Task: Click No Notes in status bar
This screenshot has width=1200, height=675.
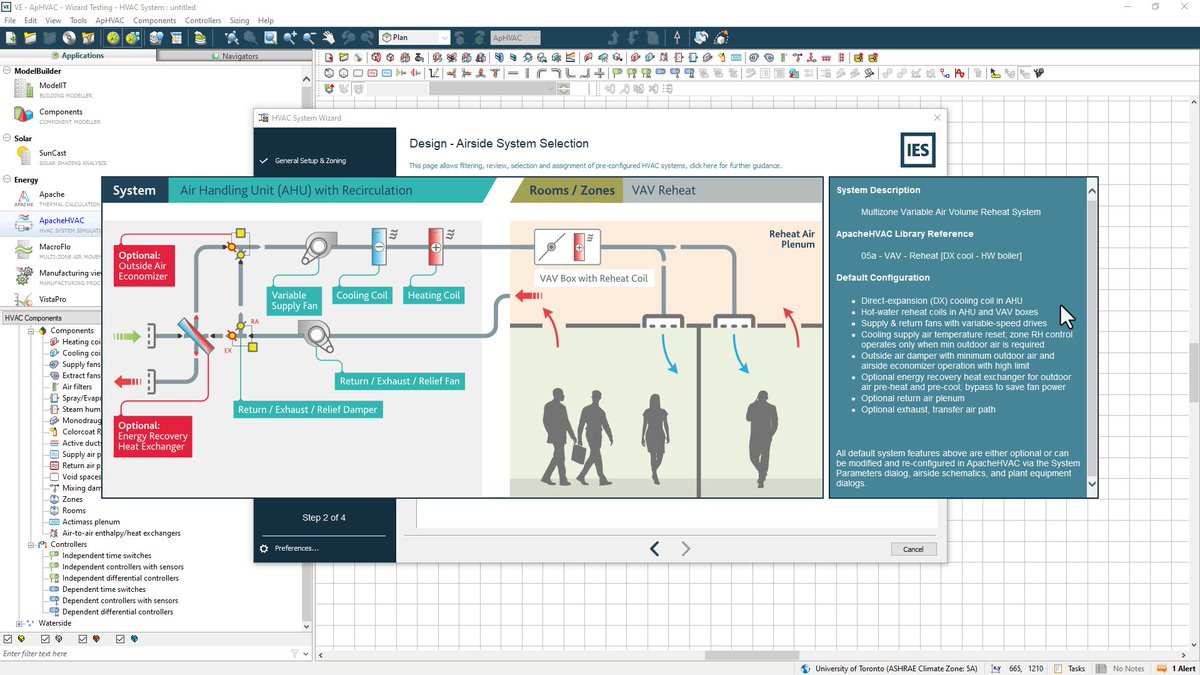Action: click(x=1122, y=668)
